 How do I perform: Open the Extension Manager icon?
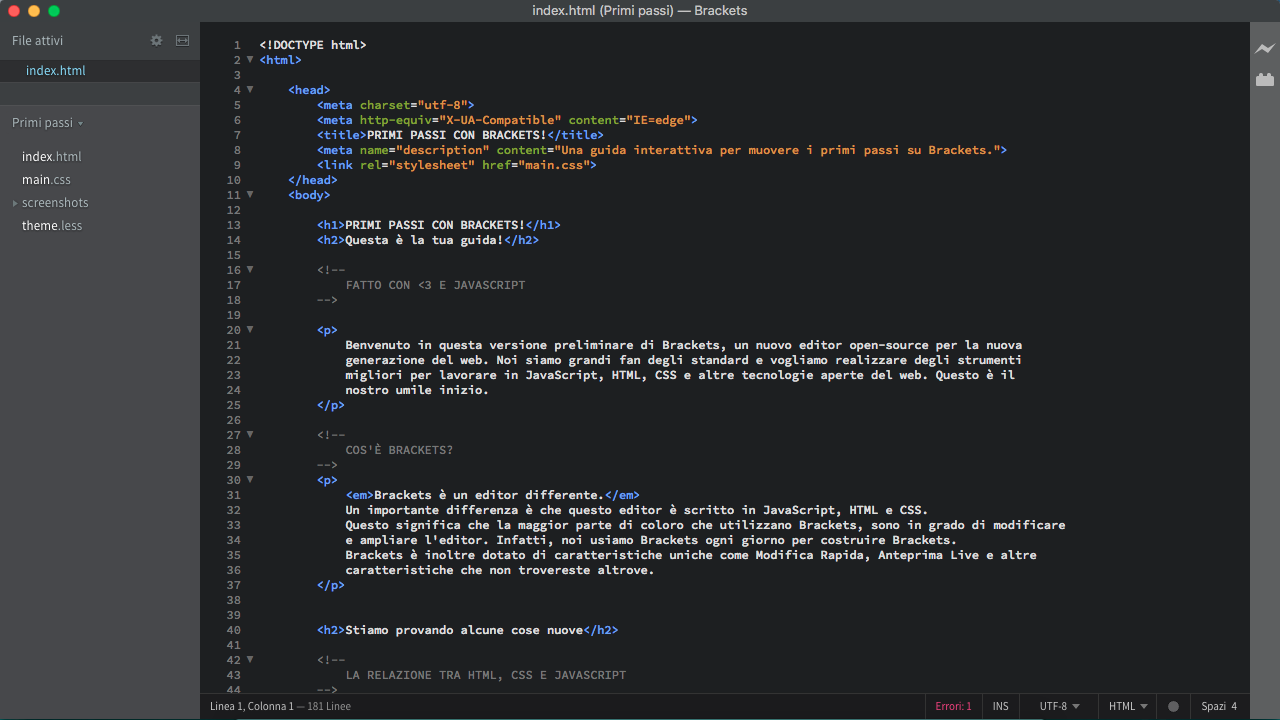click(1265, 79)
